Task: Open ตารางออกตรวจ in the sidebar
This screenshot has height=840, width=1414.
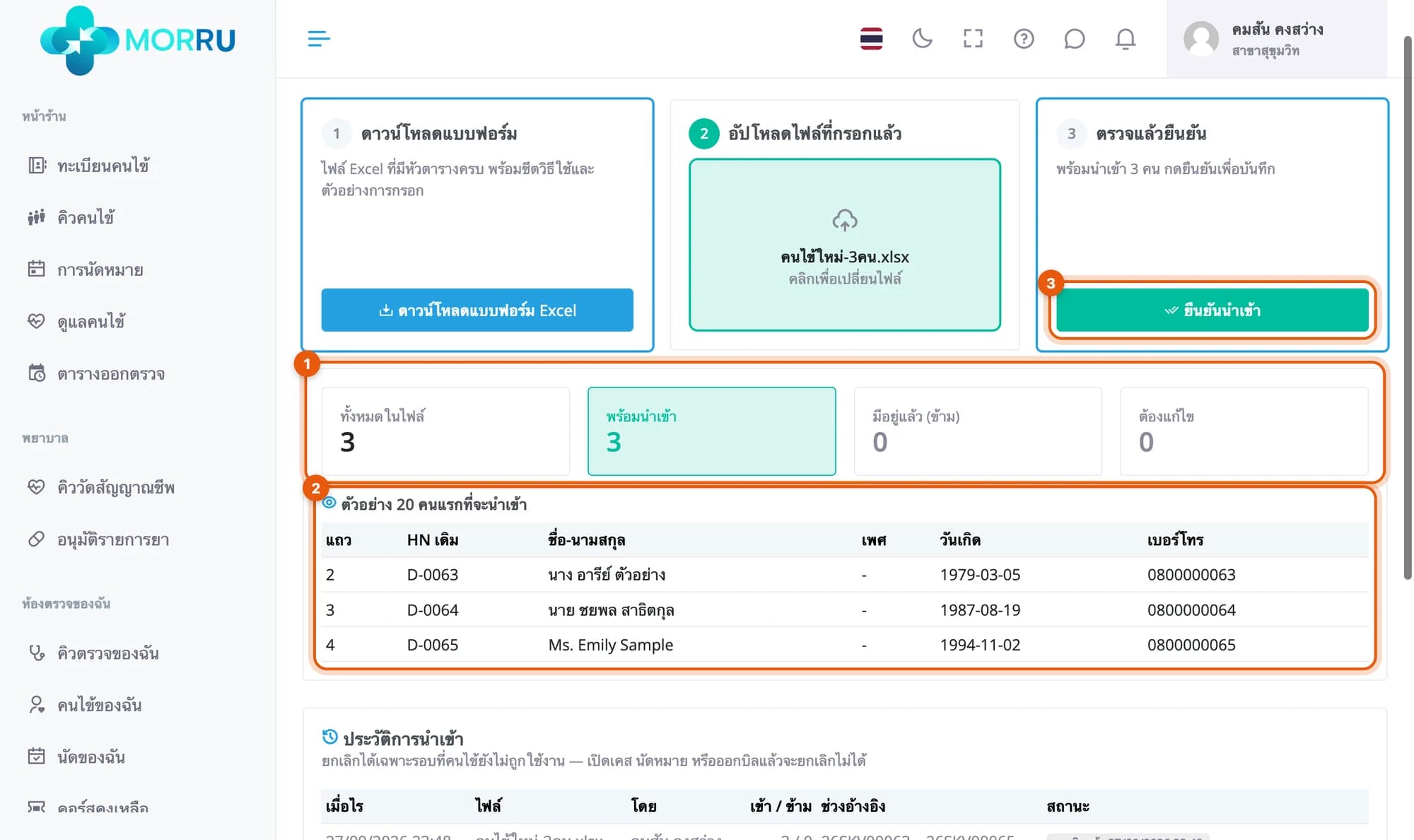Action: point(111,373)
